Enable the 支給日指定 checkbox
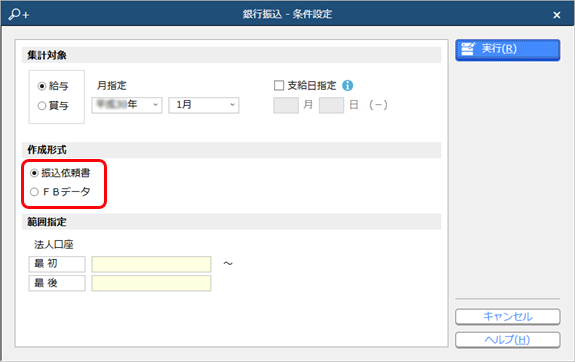Image resolution: width=575 pixels, height=362 pixels. click(x=279, y=85)
